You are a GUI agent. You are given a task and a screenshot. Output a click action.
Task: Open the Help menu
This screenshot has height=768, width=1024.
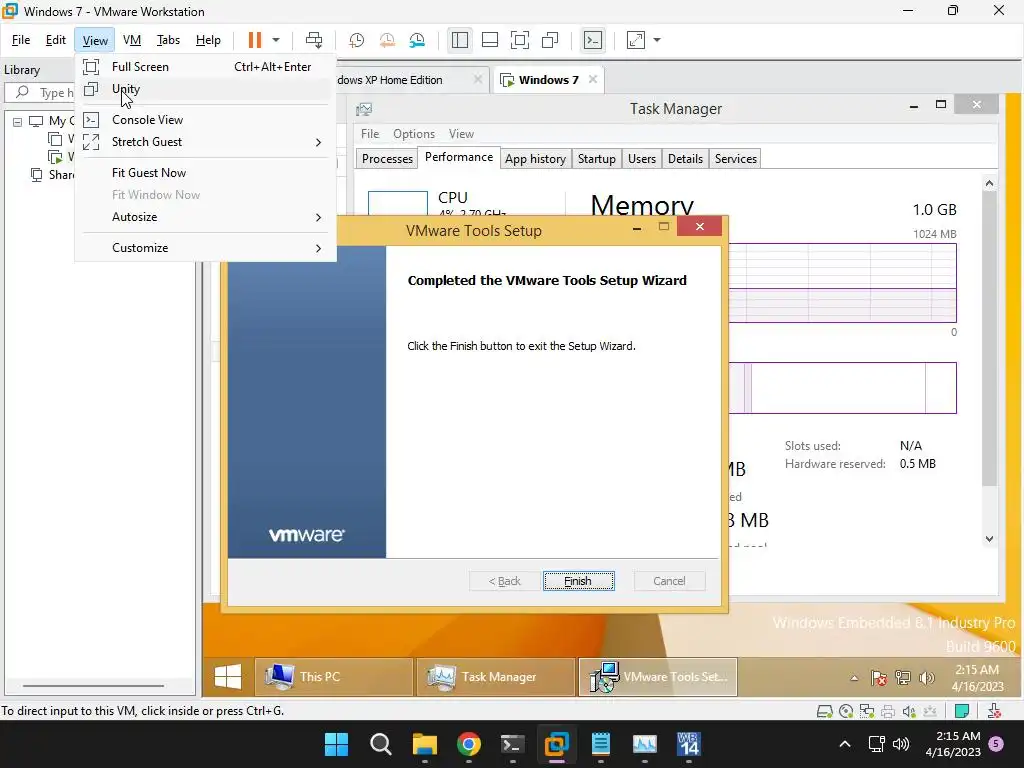pyautogui.click(x=208, y=40)
